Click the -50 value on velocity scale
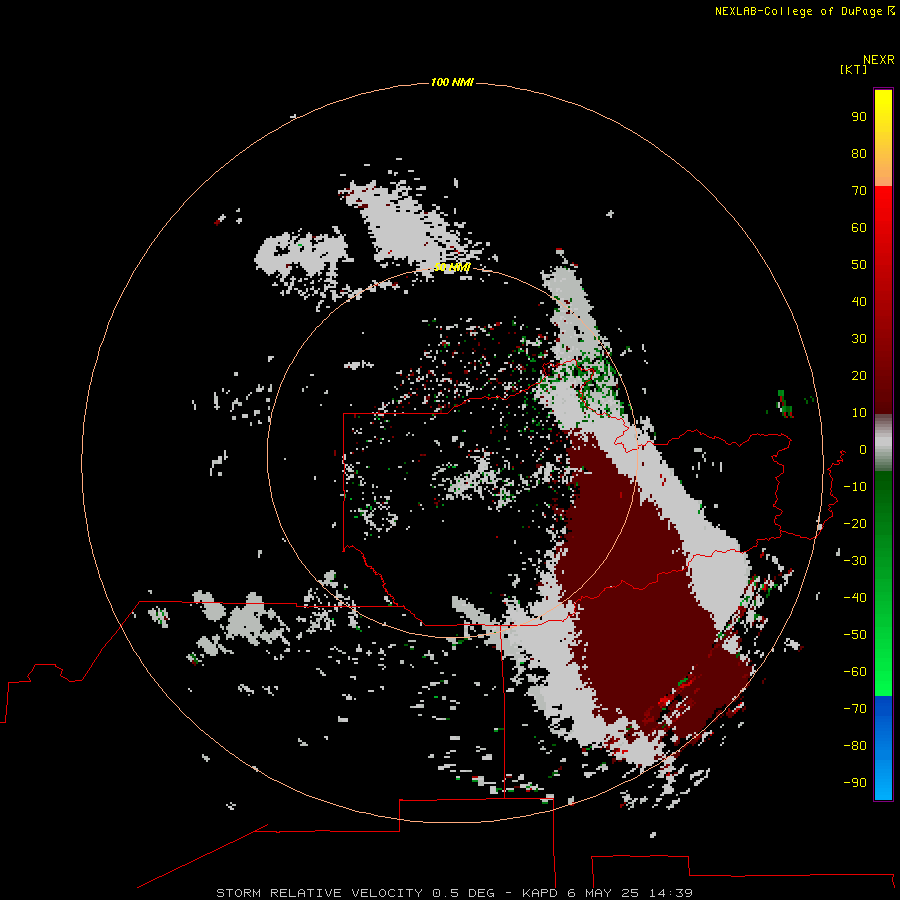 coord(855,635)
